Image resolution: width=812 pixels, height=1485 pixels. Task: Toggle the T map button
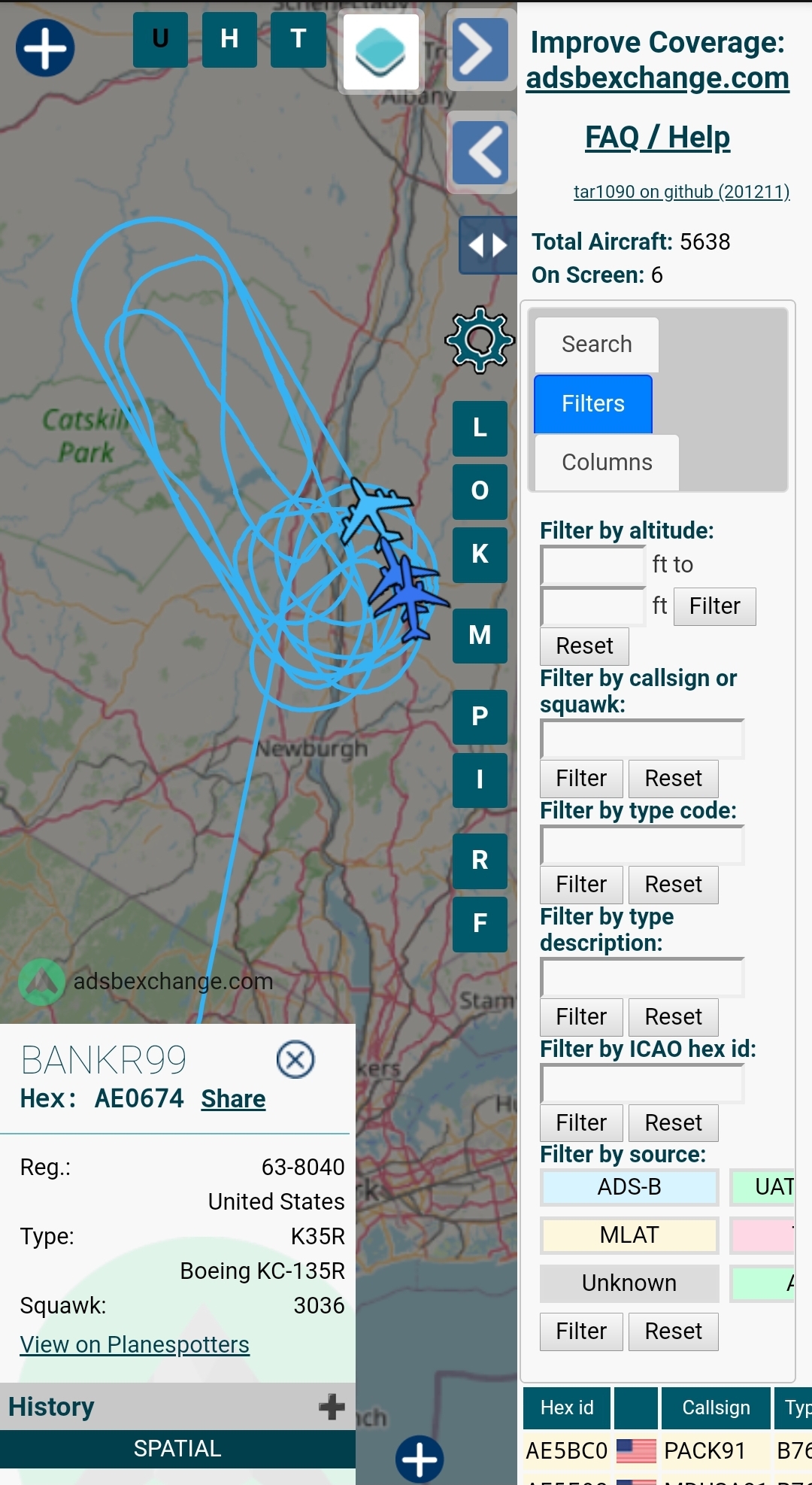pyautogui.click(x=298, y=40)
